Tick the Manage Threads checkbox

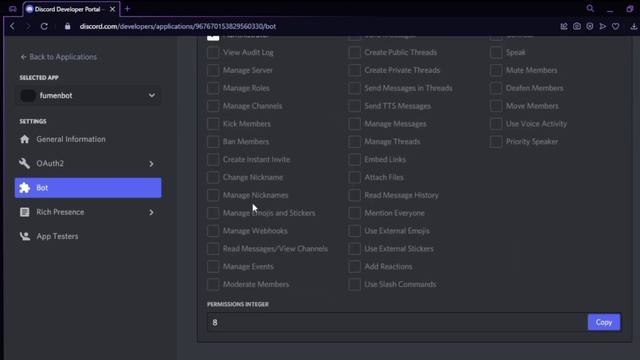[x=355, y=142]
